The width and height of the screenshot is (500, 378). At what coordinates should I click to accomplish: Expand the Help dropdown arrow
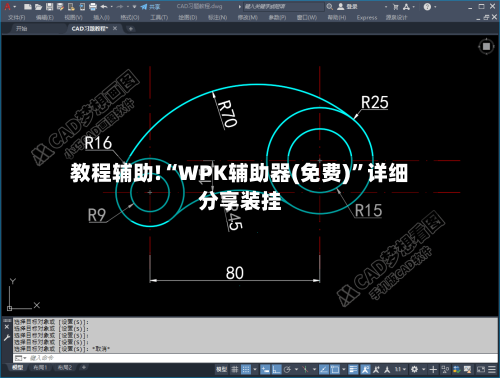click(x=435, y=7)
